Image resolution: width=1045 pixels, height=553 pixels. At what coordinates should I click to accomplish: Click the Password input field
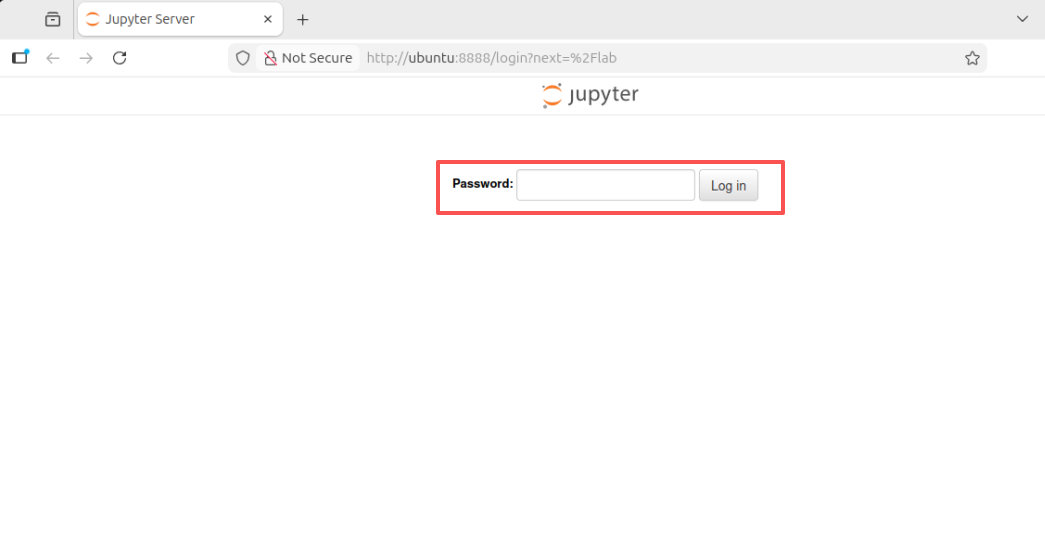point(605,185)
